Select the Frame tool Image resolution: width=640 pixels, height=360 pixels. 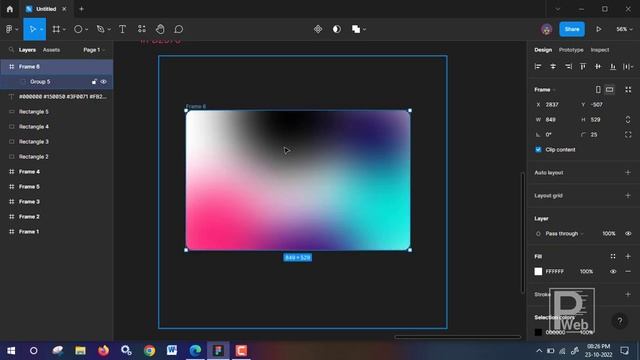point(56,29)
